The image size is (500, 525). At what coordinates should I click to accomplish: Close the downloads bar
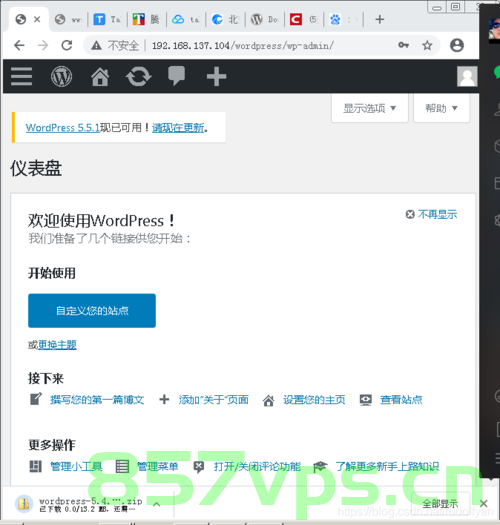pyautogui.click(x=483, y=504)
